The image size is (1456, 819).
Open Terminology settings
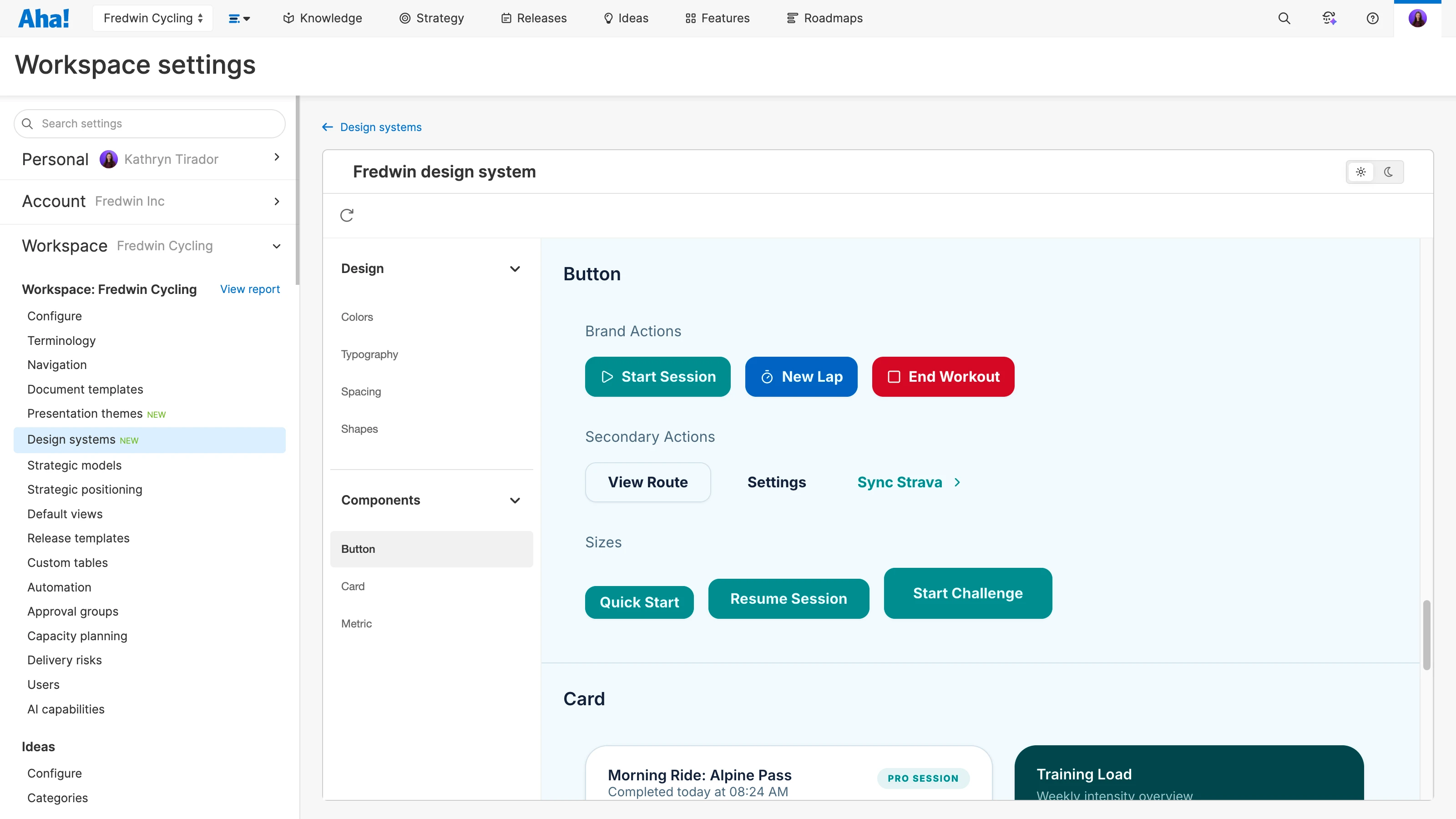pos(61,341)
